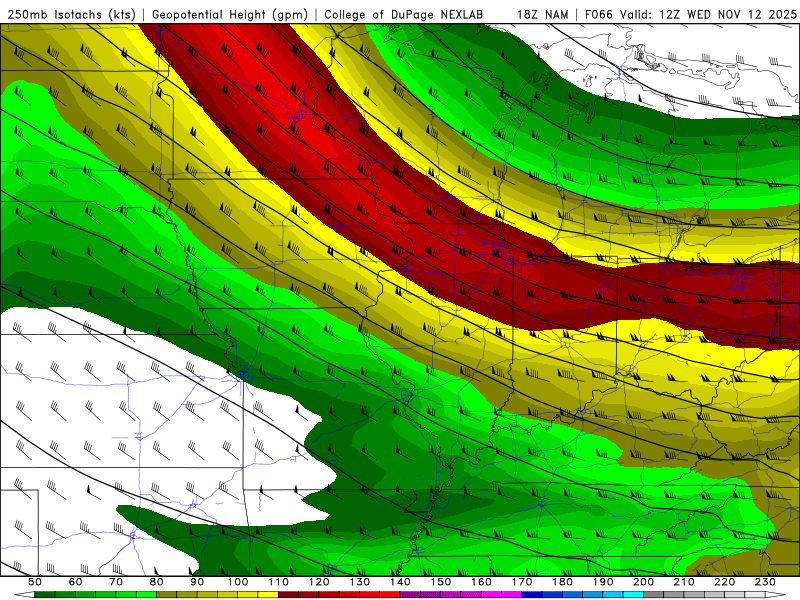Image resolution: width=800 pixels, height=600 pixels.
Task: Click the right arrow end of the color bar
Action: tap(776, 595)
